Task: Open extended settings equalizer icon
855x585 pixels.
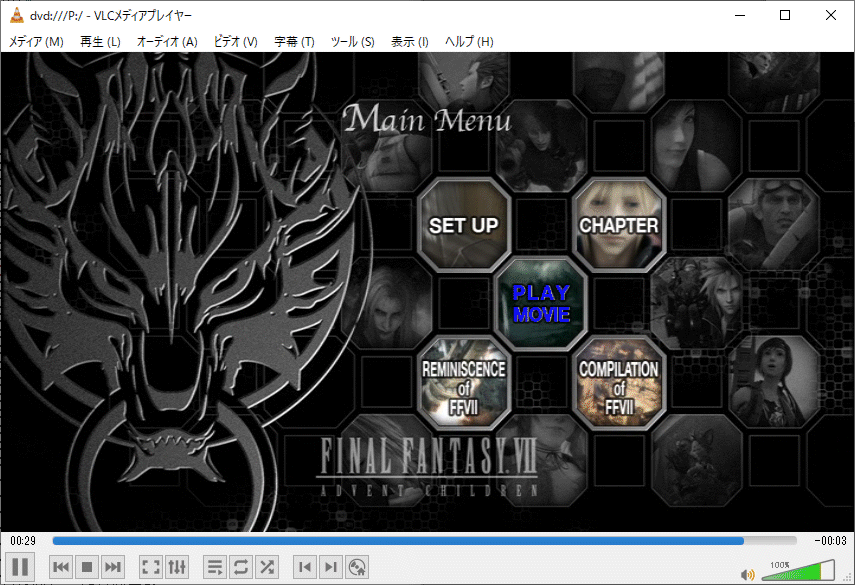Action: [177, 567]
